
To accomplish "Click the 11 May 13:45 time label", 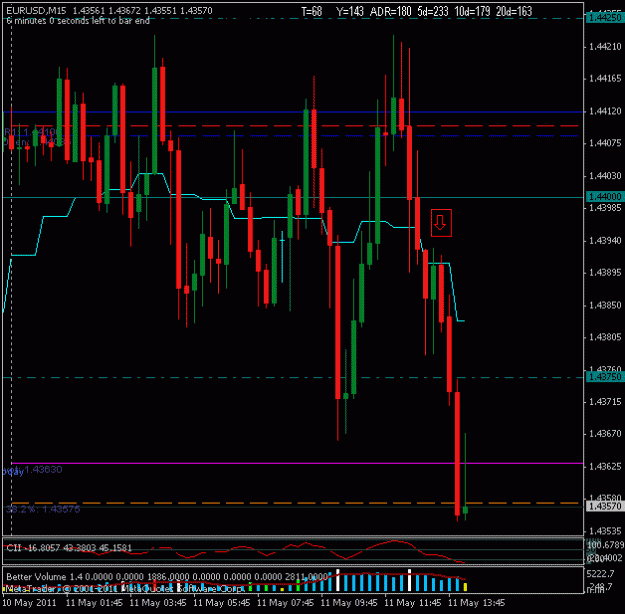I will click(x=477, y=603).
